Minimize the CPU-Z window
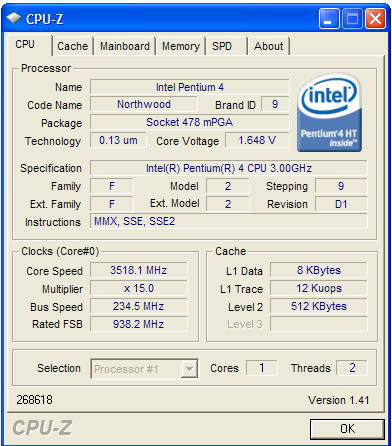The height and width of the screenshot is (446, 392). [x=329, y=19]
